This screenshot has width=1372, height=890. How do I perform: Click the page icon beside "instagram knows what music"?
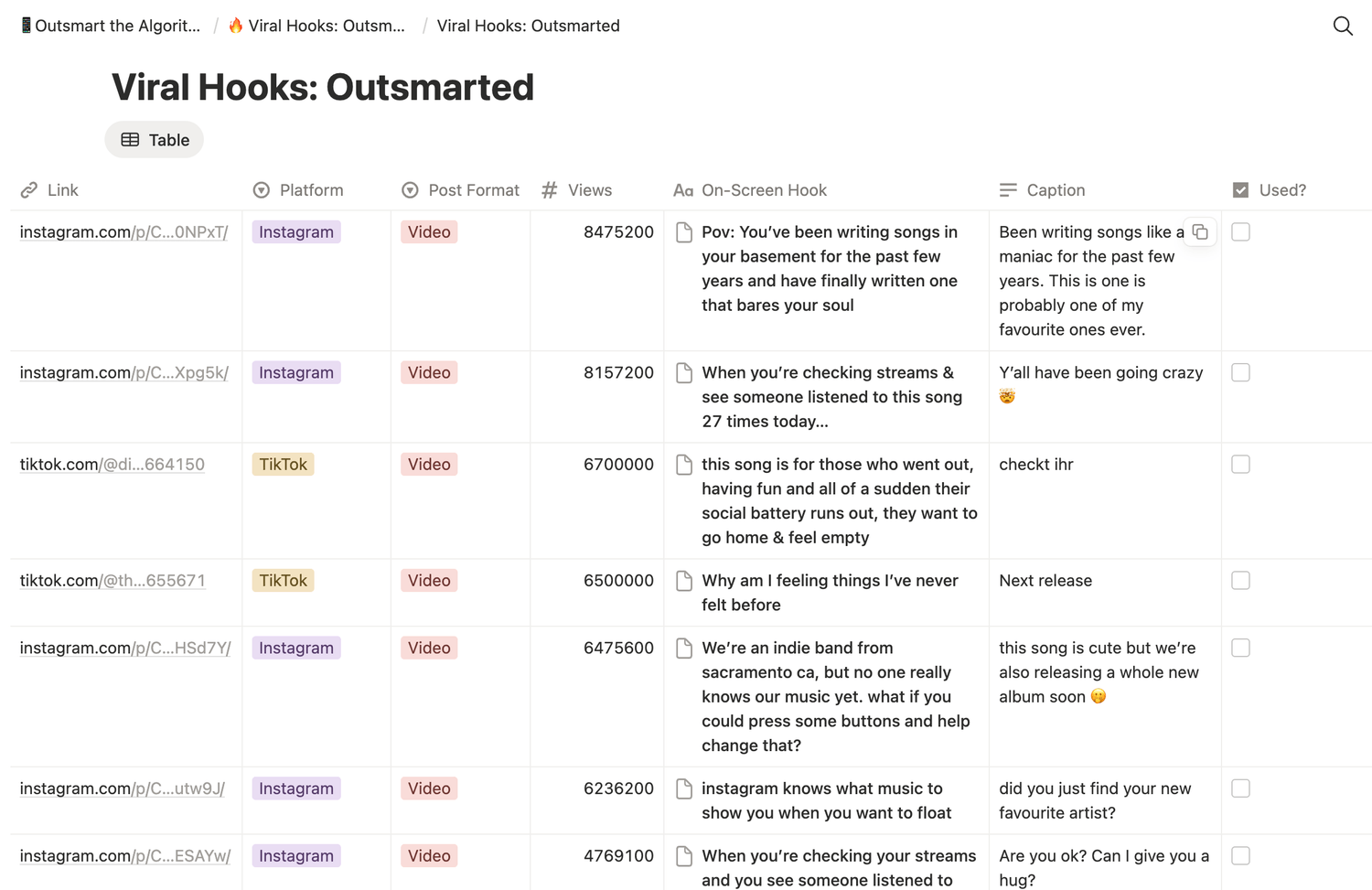[x=684, y=788]
